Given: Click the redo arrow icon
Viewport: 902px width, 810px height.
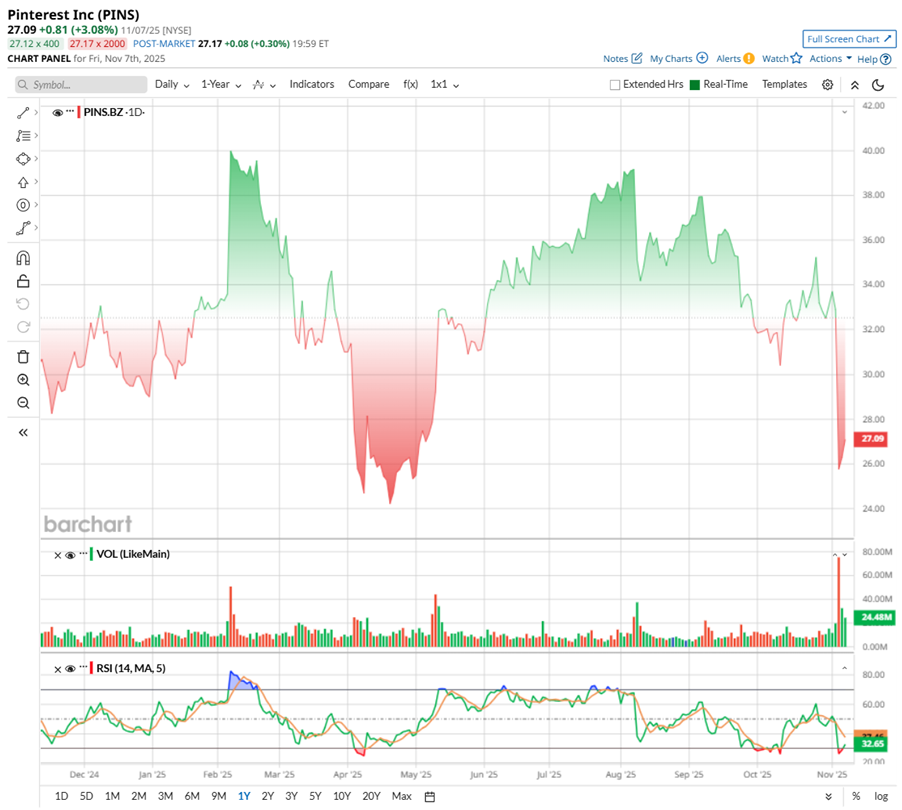Looking at the screenshot, I should (23, 327).
